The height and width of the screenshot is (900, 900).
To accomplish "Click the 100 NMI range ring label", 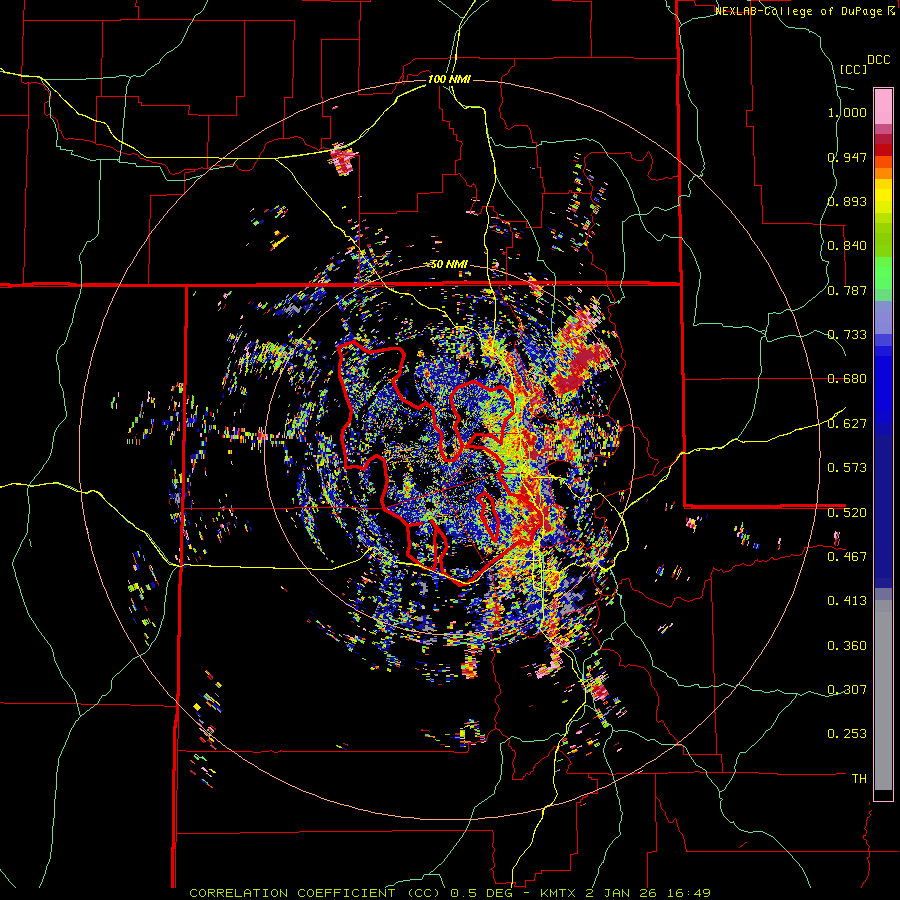I will click(x=449, y=79).
